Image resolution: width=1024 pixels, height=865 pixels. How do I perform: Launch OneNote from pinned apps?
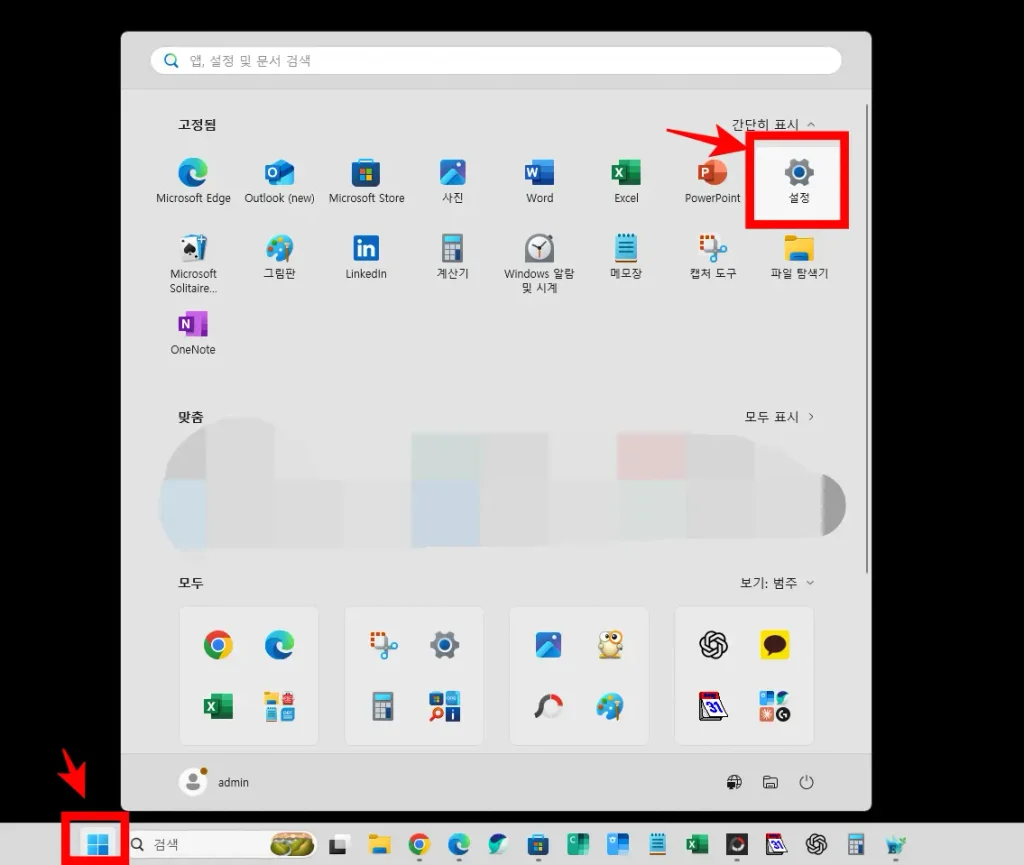tap(193, 333)
